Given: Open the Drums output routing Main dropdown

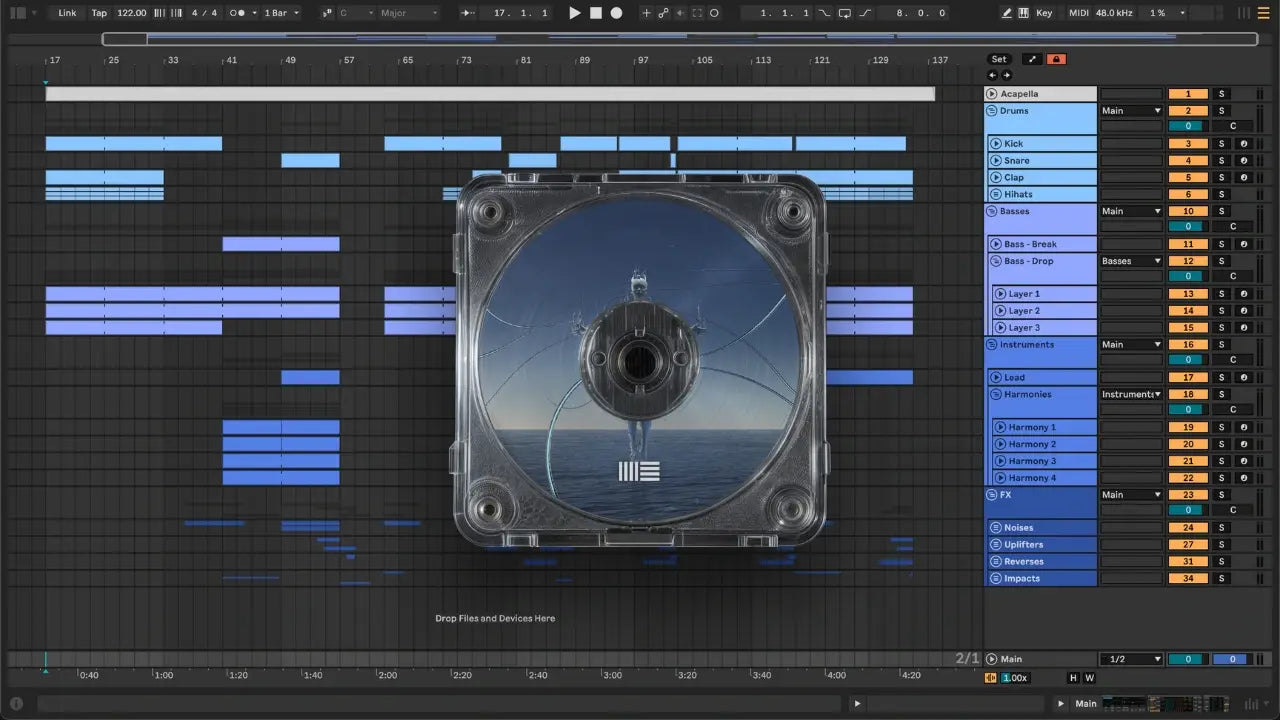Looking at the screenshot, I should click(1131, 111).
